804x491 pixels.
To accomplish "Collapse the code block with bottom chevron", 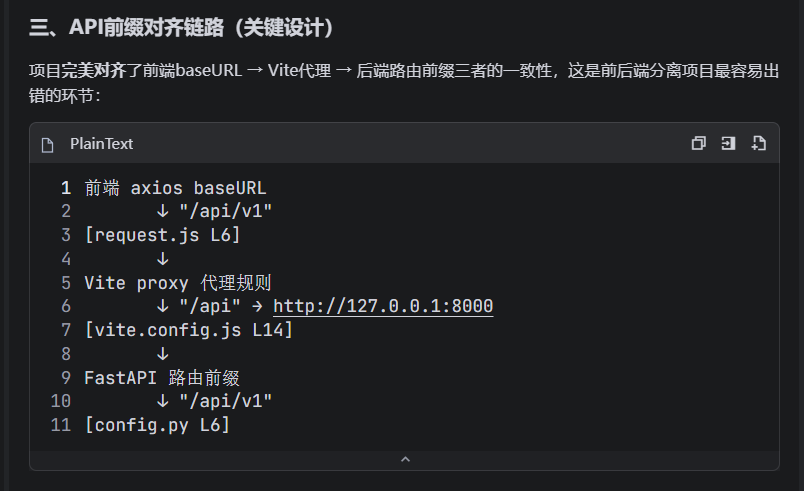I will [x=405, y=459].
